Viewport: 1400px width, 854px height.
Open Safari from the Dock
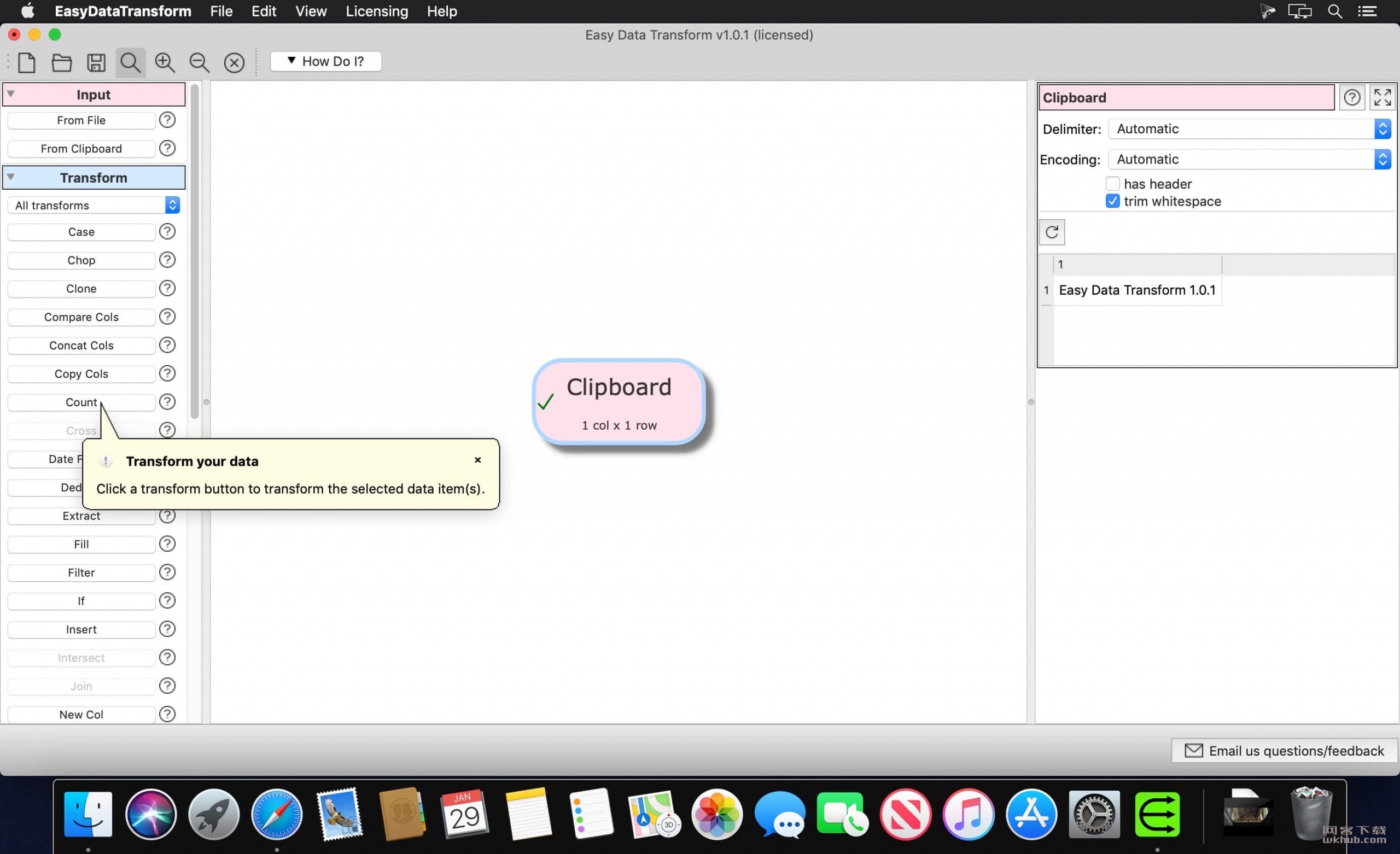276,814
